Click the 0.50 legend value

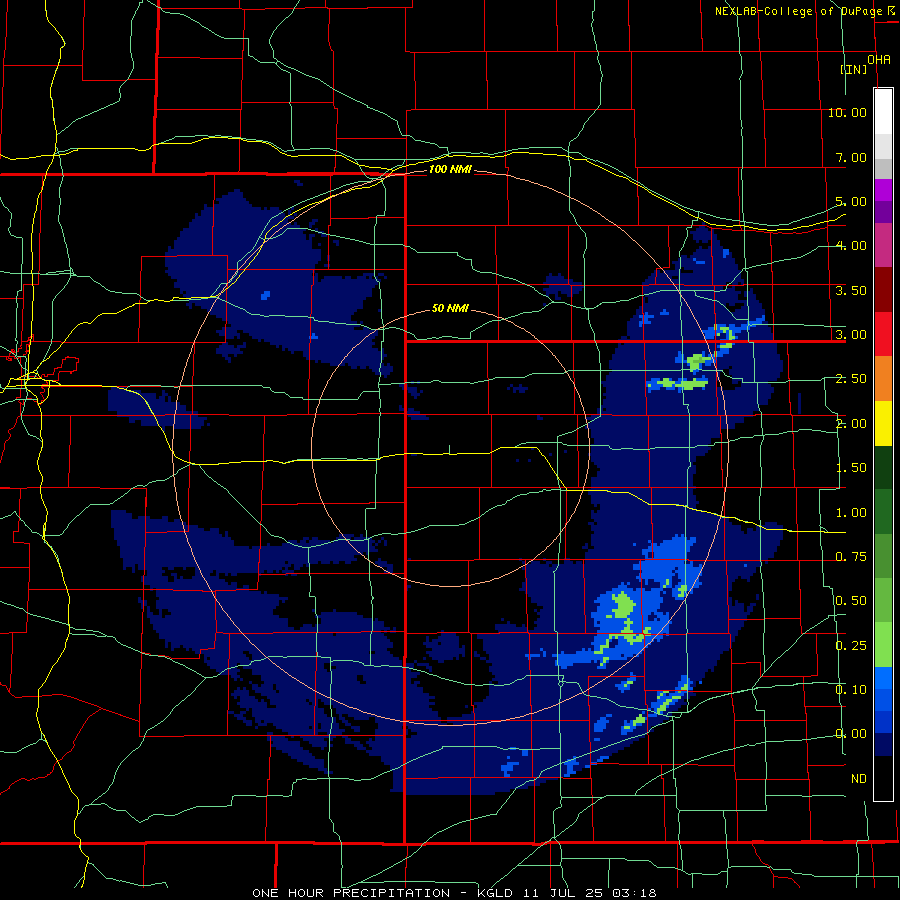[x=851, y=601]
